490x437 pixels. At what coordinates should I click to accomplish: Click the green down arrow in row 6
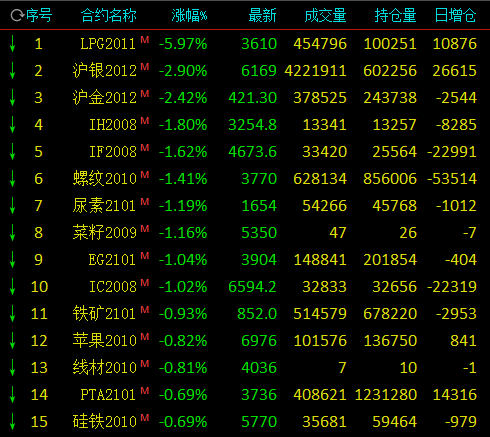(x=13, y=179)
